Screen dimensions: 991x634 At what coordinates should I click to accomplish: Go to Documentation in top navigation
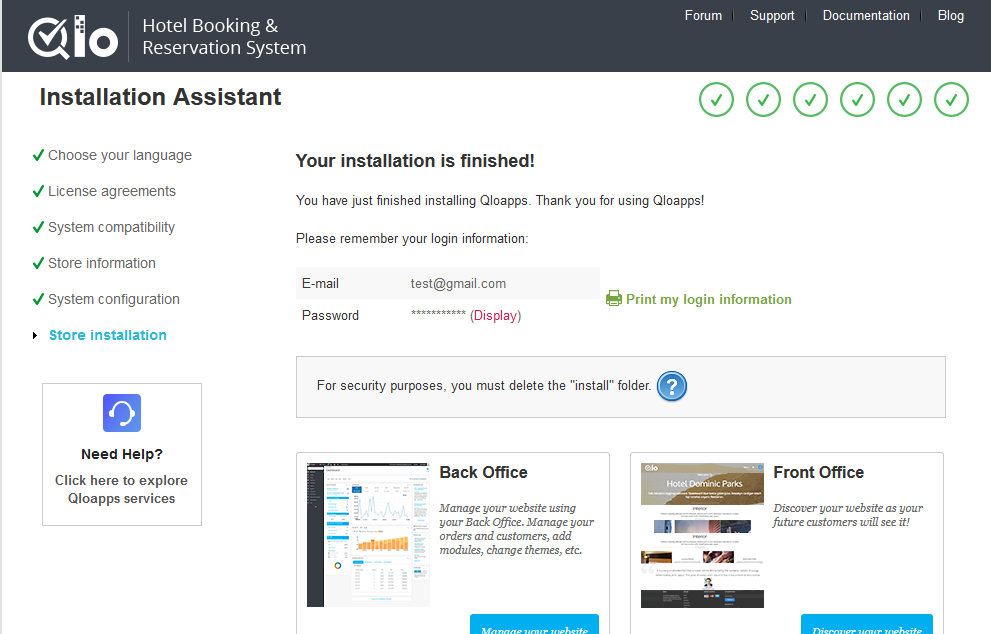pos(866,16)
